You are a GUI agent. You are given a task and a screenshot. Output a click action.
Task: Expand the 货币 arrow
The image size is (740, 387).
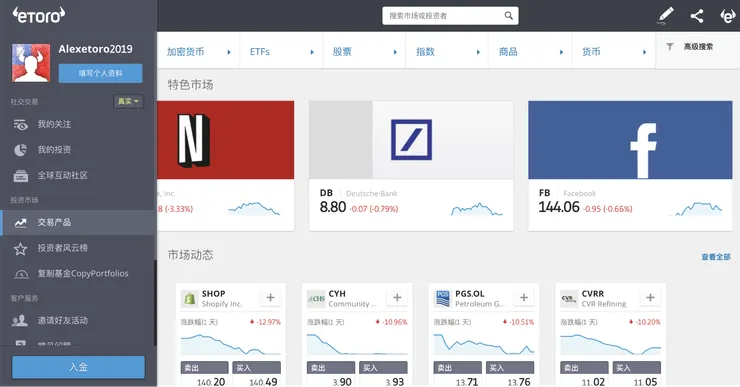[644, 52]
